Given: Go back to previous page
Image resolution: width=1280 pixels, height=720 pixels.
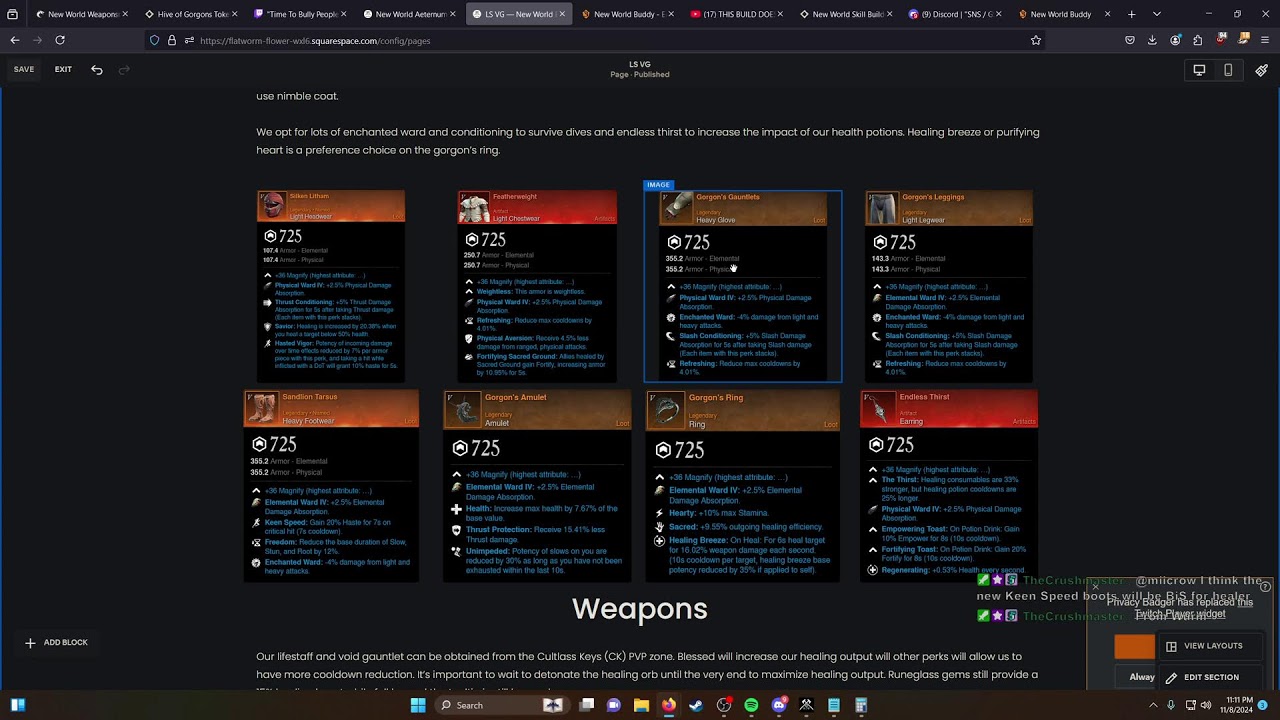Looking at the screenshot, I should point(14,40).
